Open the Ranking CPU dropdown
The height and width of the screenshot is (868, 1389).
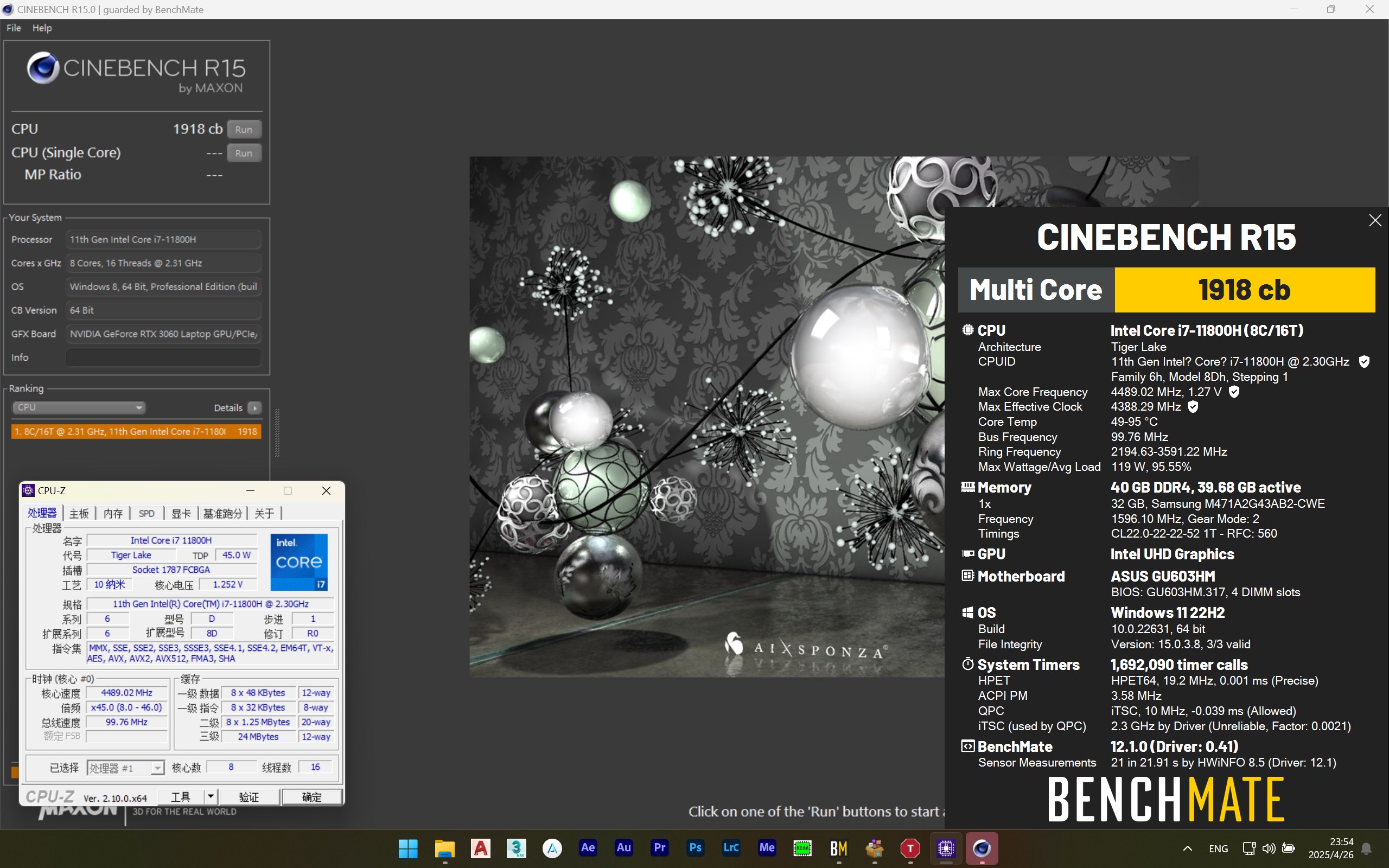pyautogui.click(x=79, y=407)
